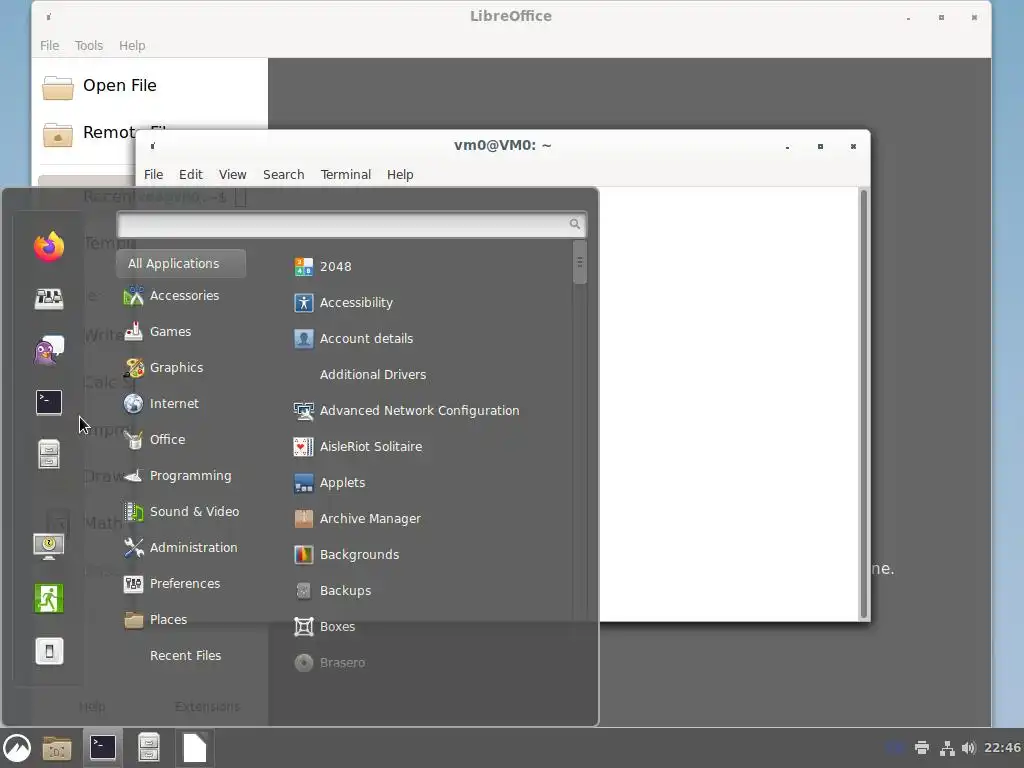
Task: Open file manager from taskbar
Action: (149, 748)
